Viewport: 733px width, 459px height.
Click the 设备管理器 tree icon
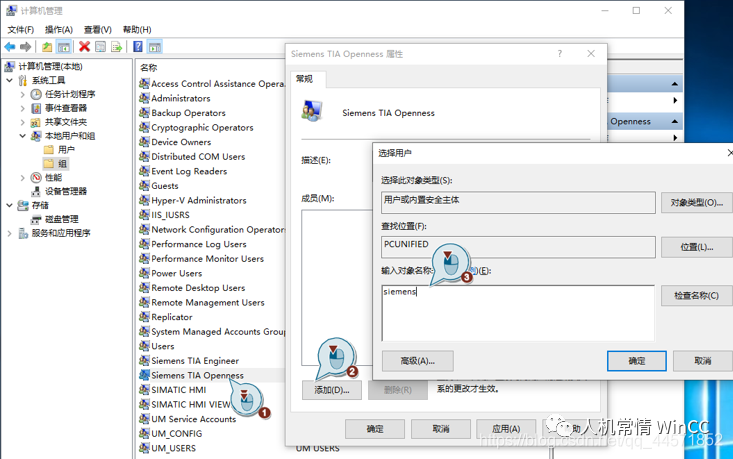click(x=36, y=191)
